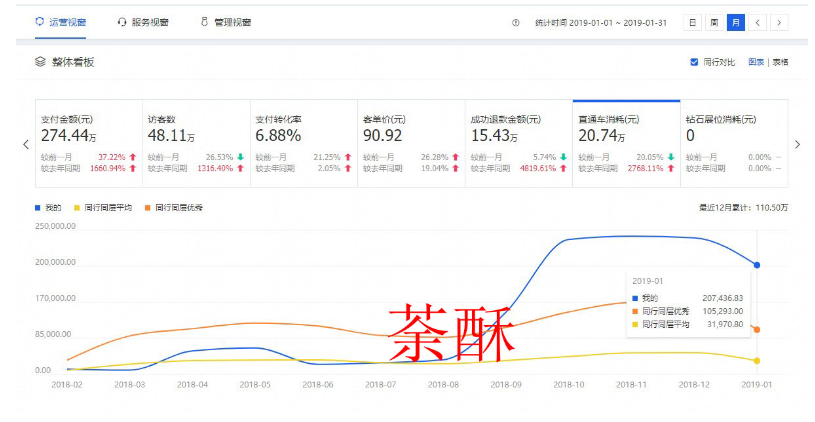Image resolution: width=815 pixels, height=422 pixels.
Task: Click the headset icon beside 服务视窗
Action: pos(122,22)
